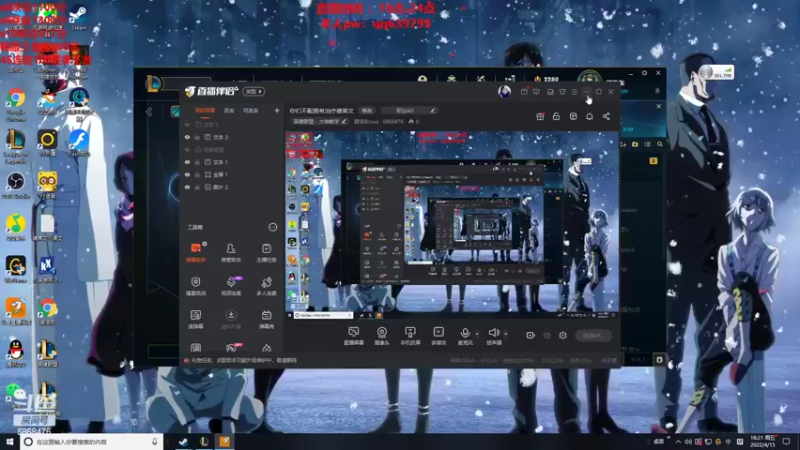Open the hamburger menu in assistant title bar
Screen dimensions: 800x450
[x=574, y=92]
